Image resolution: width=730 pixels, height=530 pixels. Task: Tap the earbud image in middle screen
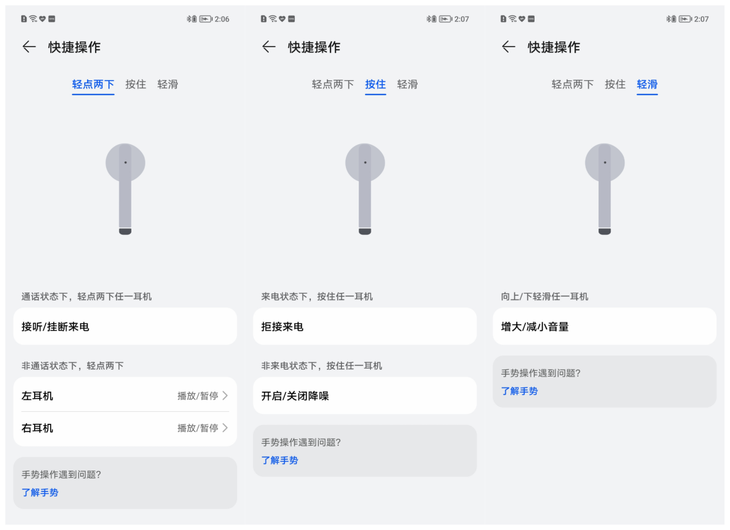[x=365, y=188]
